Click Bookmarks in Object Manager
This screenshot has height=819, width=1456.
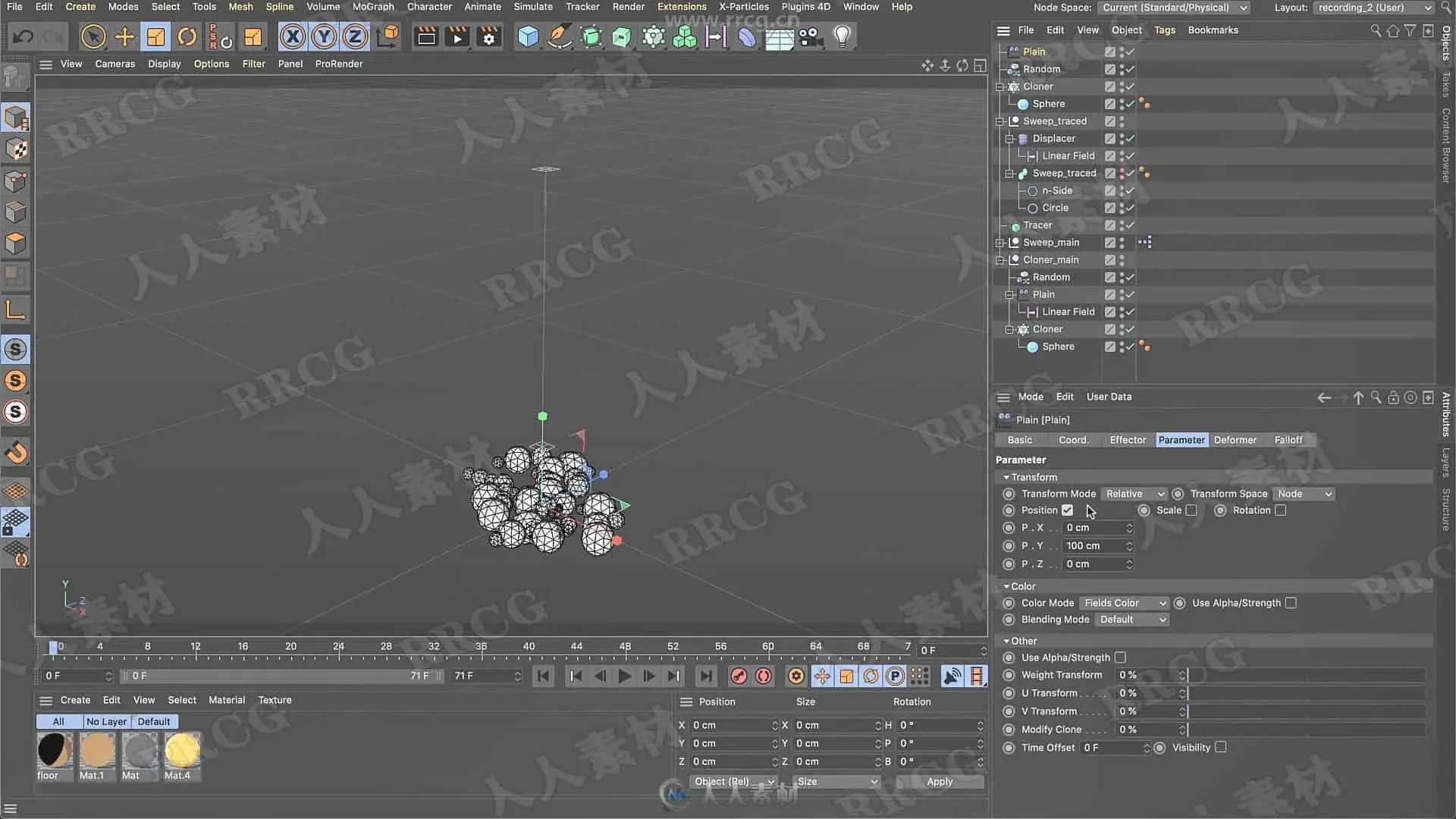coord(1213,30)
